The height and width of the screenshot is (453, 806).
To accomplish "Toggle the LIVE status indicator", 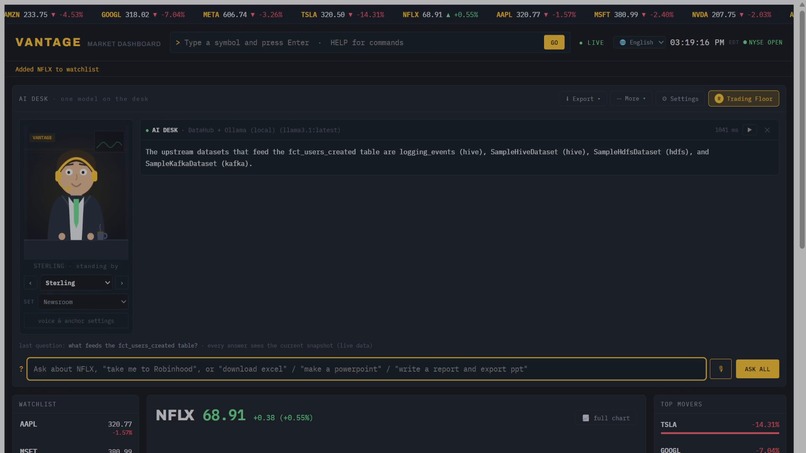I will tap(591, 43).
